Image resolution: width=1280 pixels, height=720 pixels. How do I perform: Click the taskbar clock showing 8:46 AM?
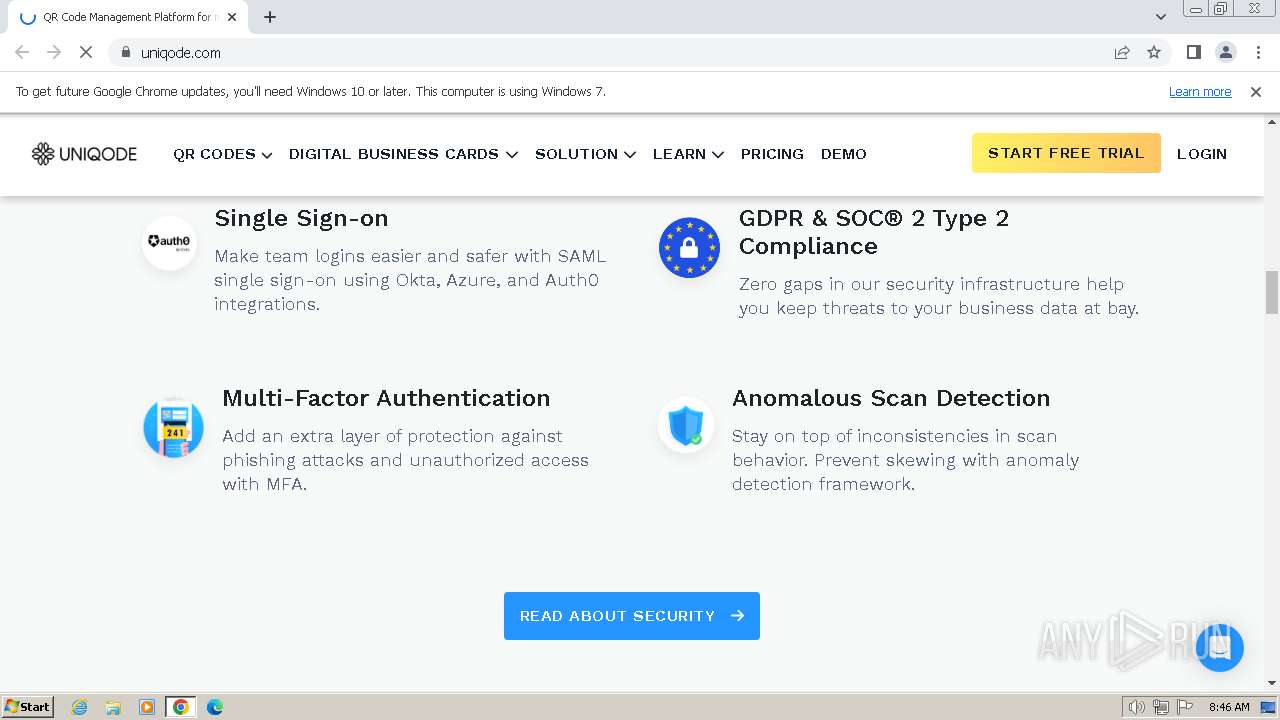(1229, 707)
